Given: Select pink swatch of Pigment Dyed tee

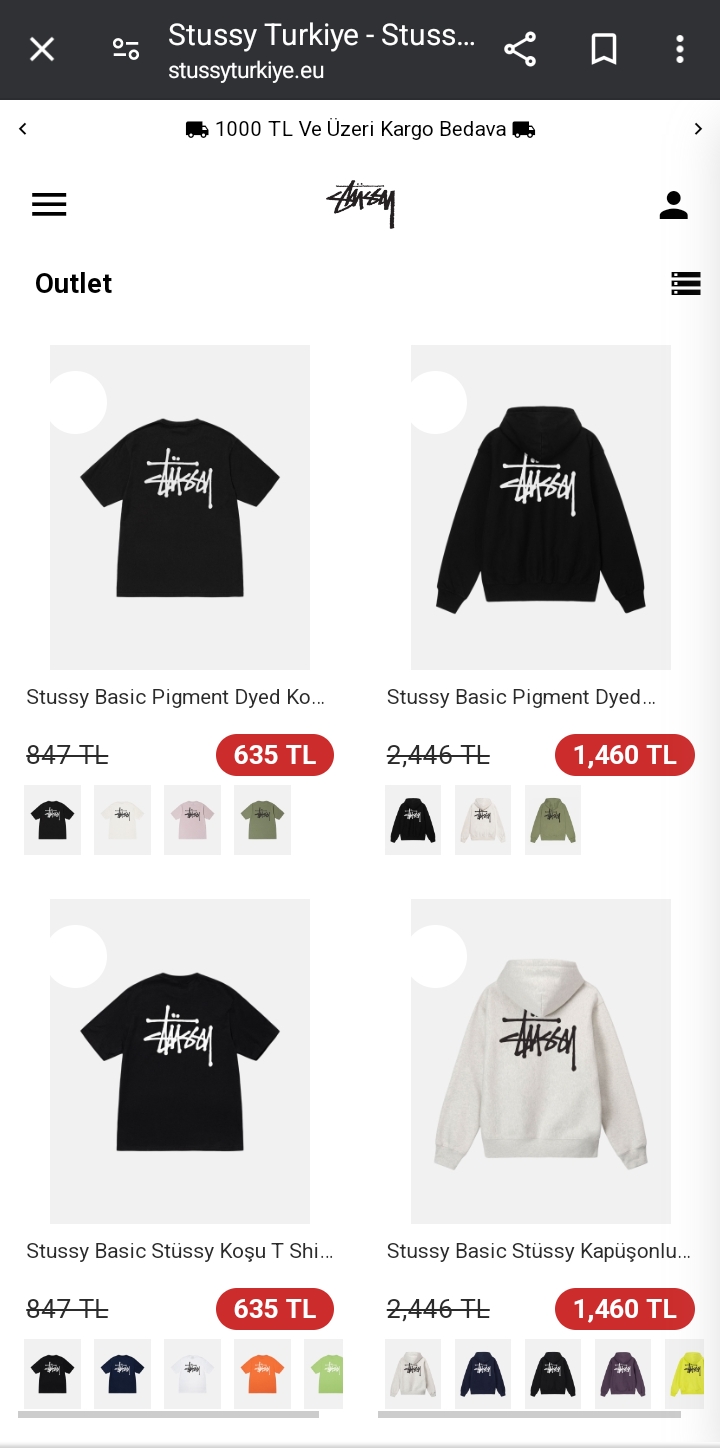Looking at the screenshot, I should (x=192, y=820).
